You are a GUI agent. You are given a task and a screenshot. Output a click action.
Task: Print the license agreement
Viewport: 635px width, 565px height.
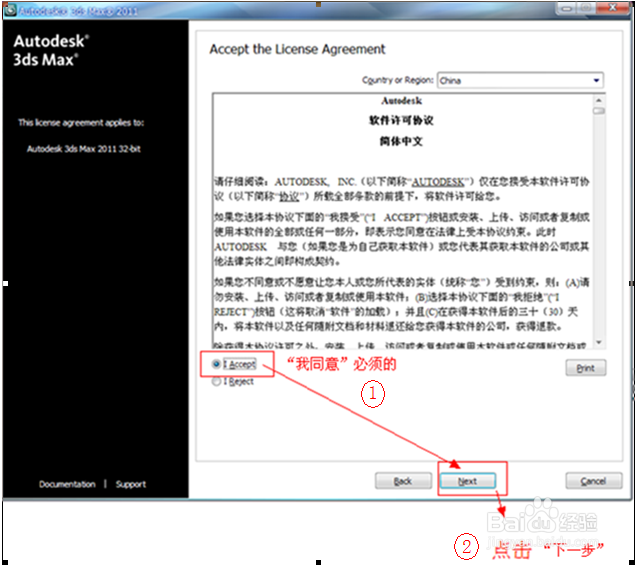[586, 368]
